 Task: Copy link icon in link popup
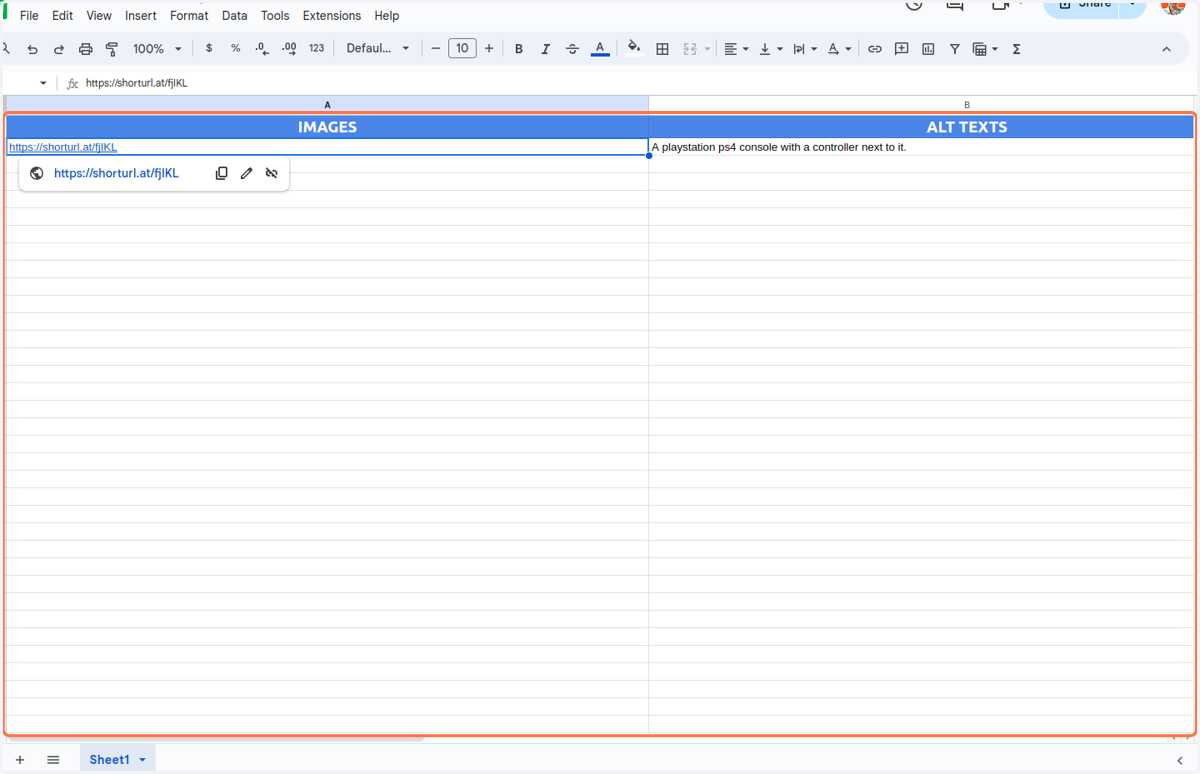coord(222,173)
